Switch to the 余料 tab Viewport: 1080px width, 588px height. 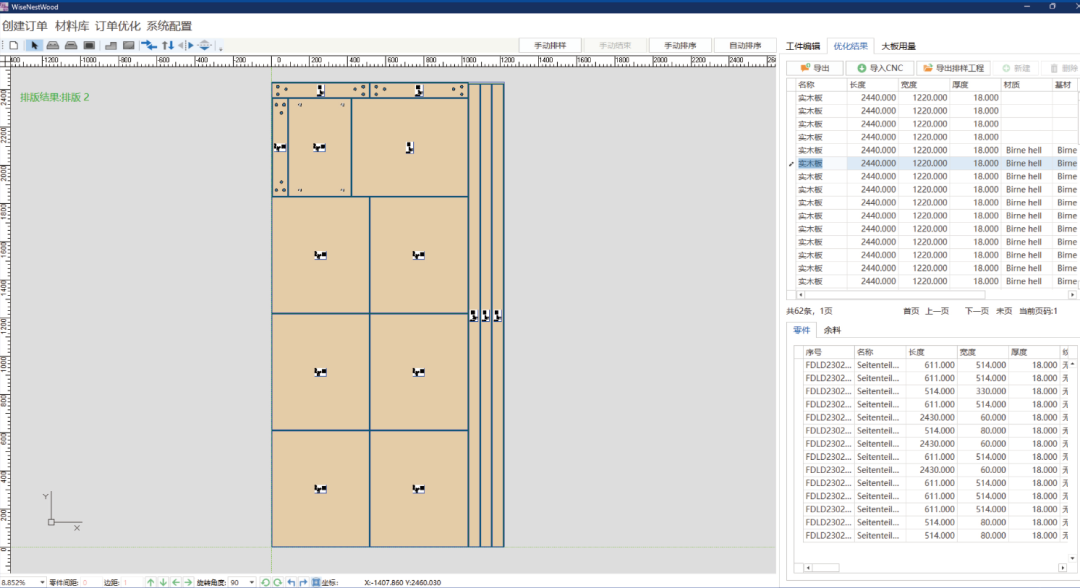pyautogui.click(x=832, y=330)
